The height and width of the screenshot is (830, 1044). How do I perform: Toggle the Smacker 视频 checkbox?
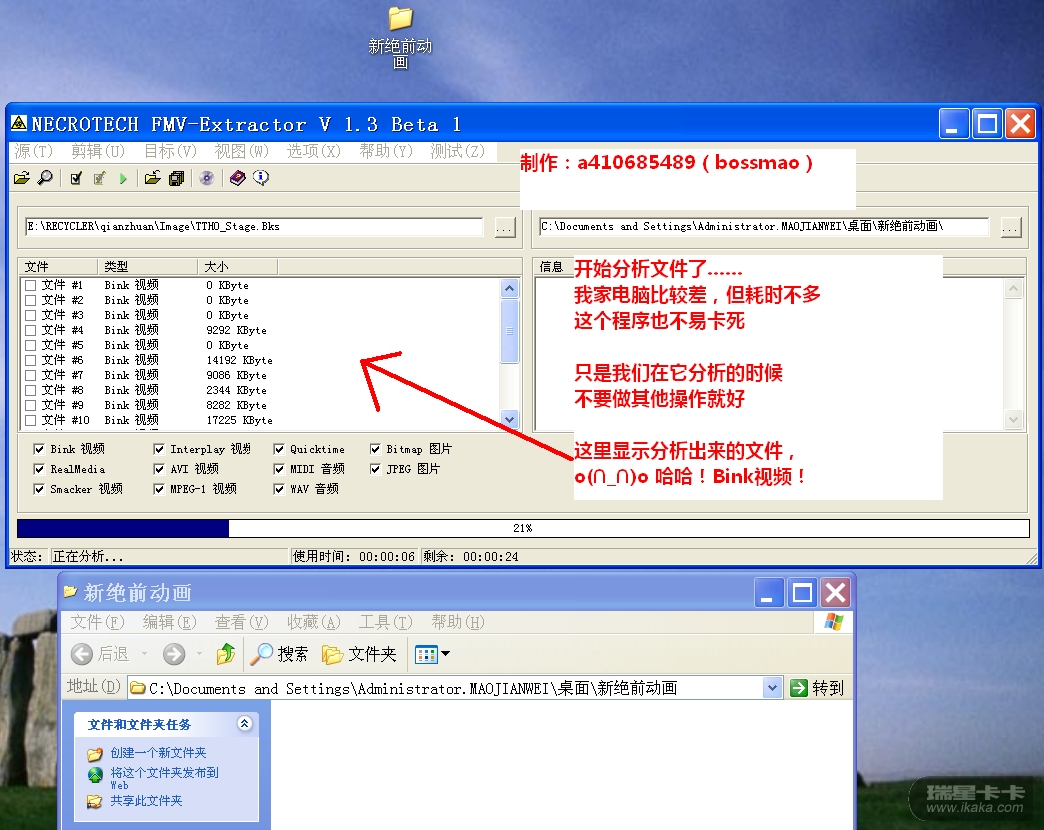click(x=39, y=489)
